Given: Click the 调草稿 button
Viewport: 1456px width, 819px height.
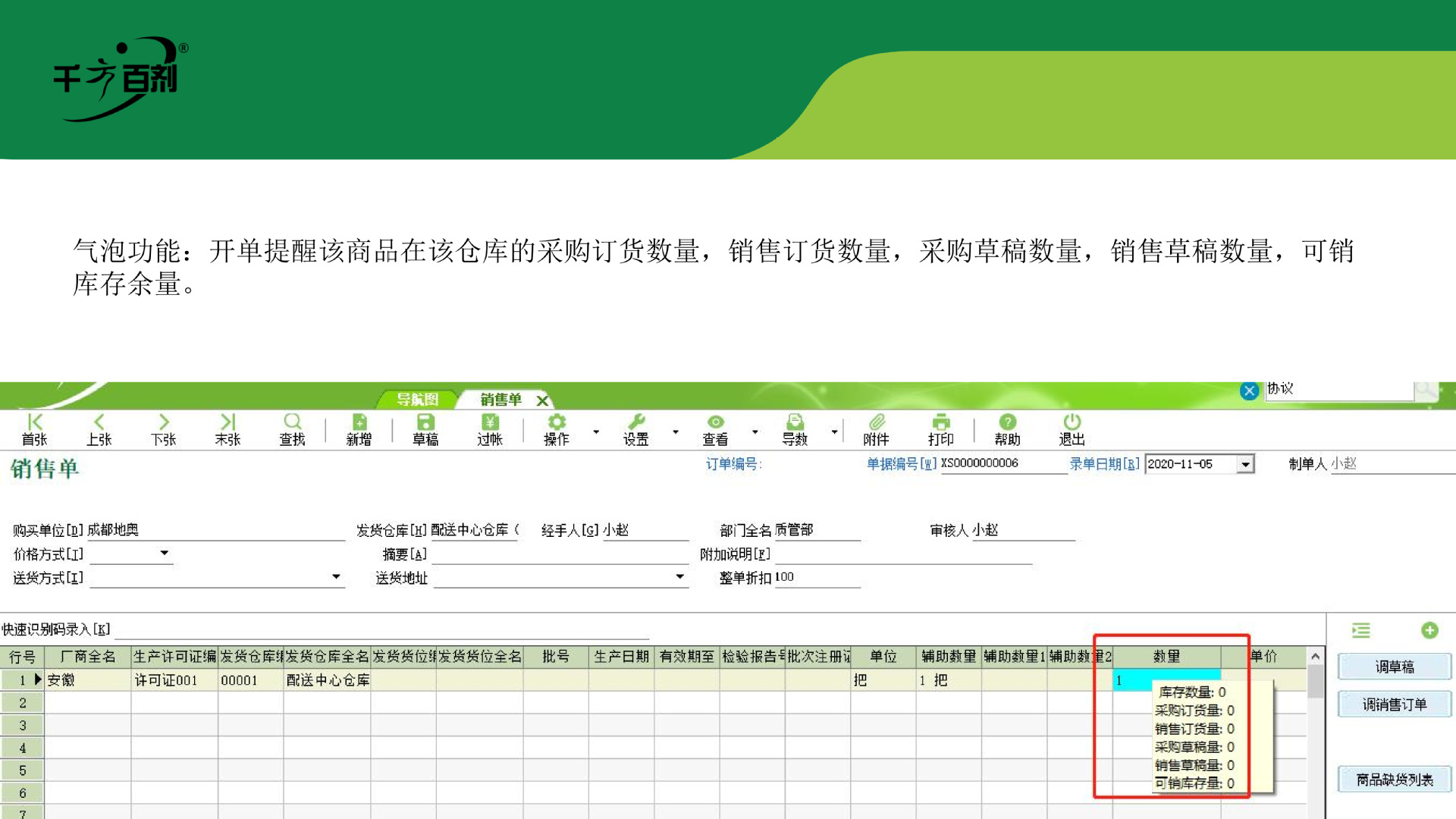Looking at the screenshot, I should pos(1394,667).
